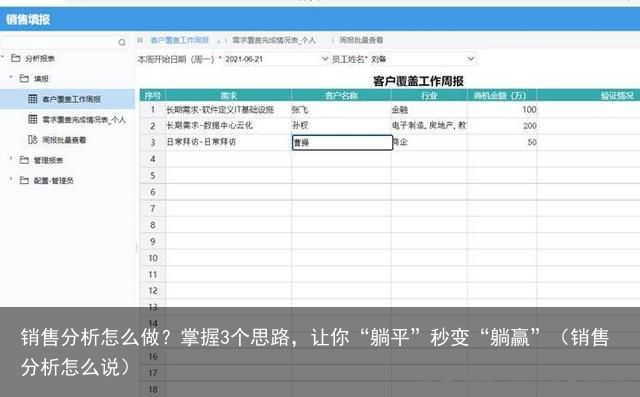
Task: Click the icon beside 周报批量查看 in tree
Action: 33,140
